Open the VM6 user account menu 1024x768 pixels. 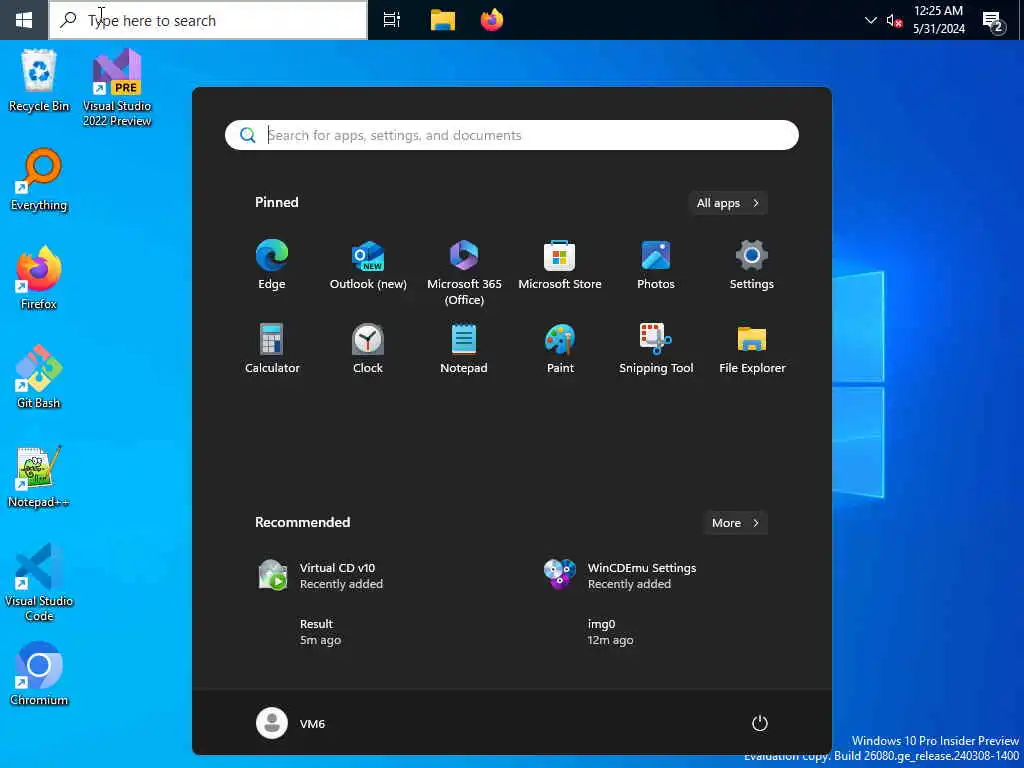[x=291, y=723]
